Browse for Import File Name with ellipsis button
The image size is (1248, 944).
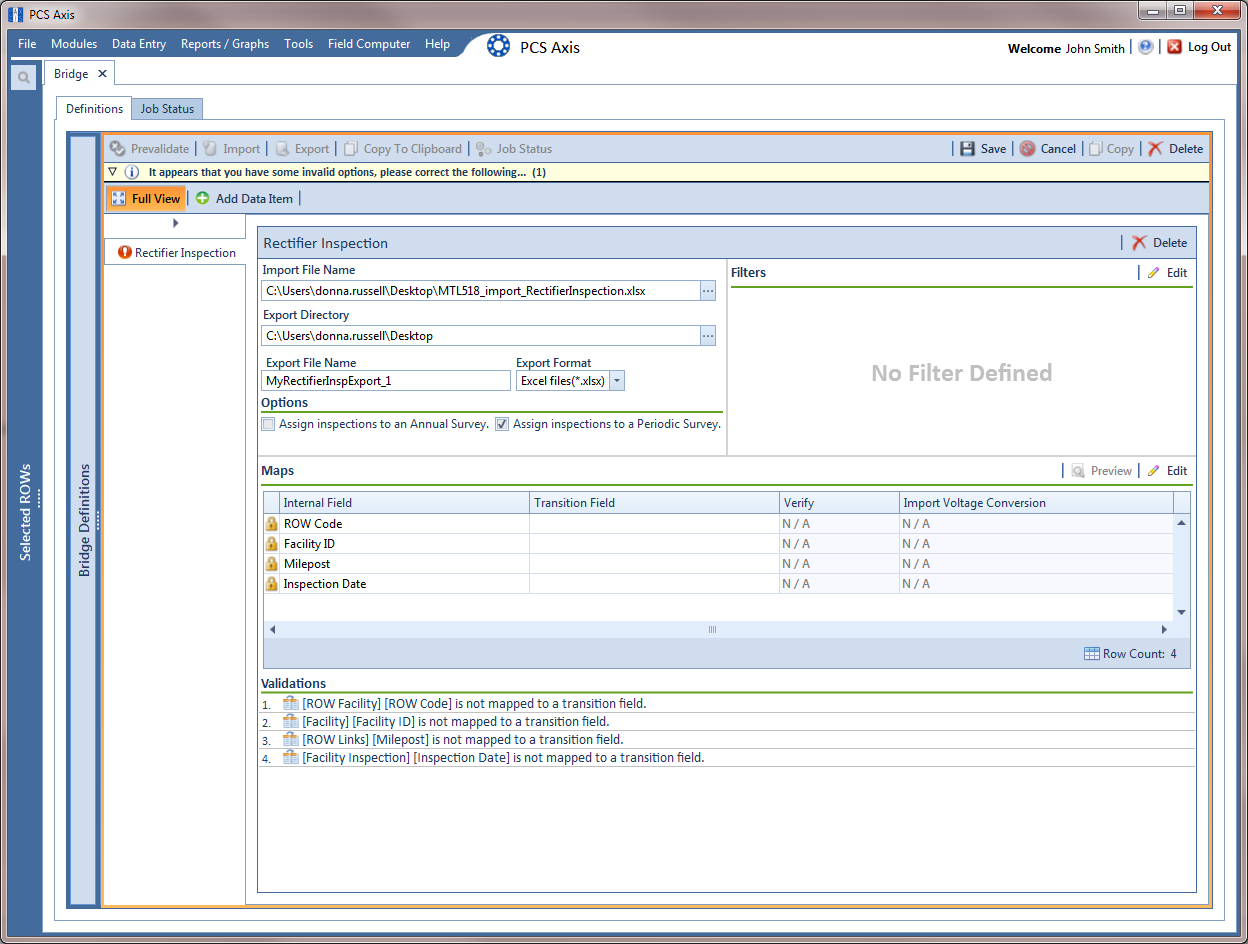tap(708, 291)
